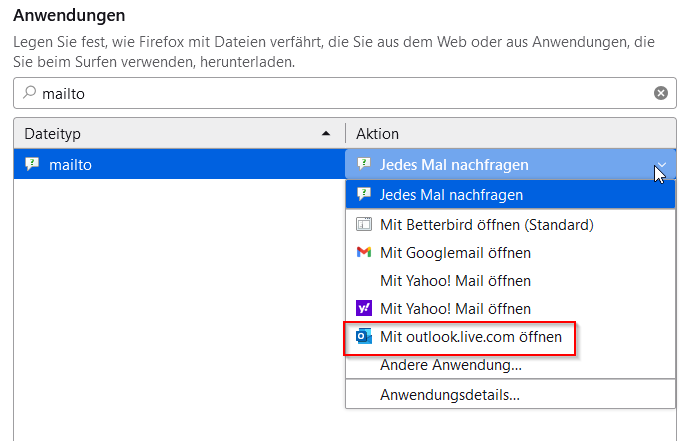Image resolution: width=691 pixels, height=441 pixels.
Task: Open "Anwendungsdetails..." entry
Action: (x=450, y=395)
